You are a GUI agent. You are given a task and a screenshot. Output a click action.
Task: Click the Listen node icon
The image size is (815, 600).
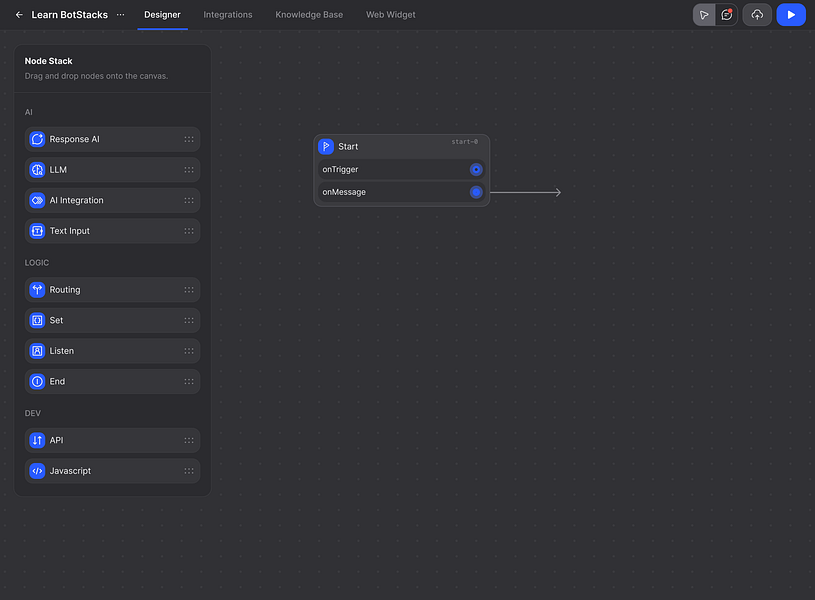coord(37,351)
